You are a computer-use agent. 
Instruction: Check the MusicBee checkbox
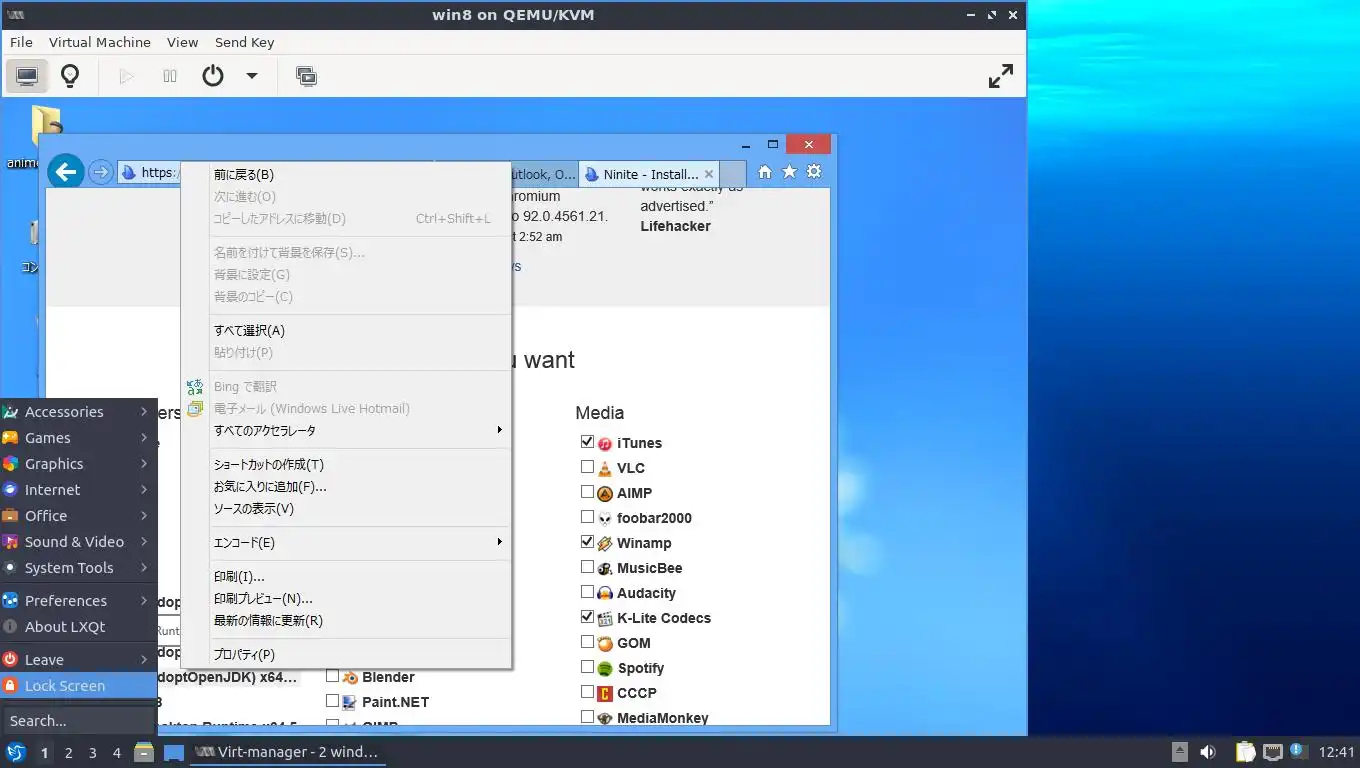[x=587, y=566]
